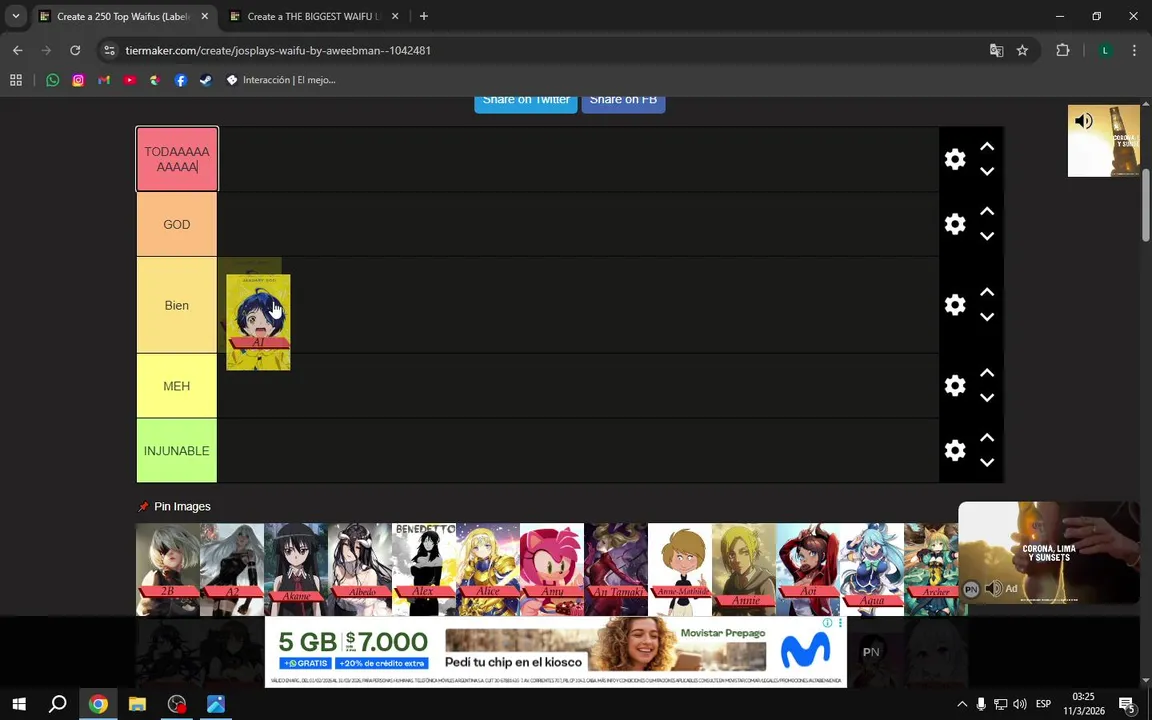Open the Steam bookmark
Viewport: 1152px width, 720px height.
[206, 80]
